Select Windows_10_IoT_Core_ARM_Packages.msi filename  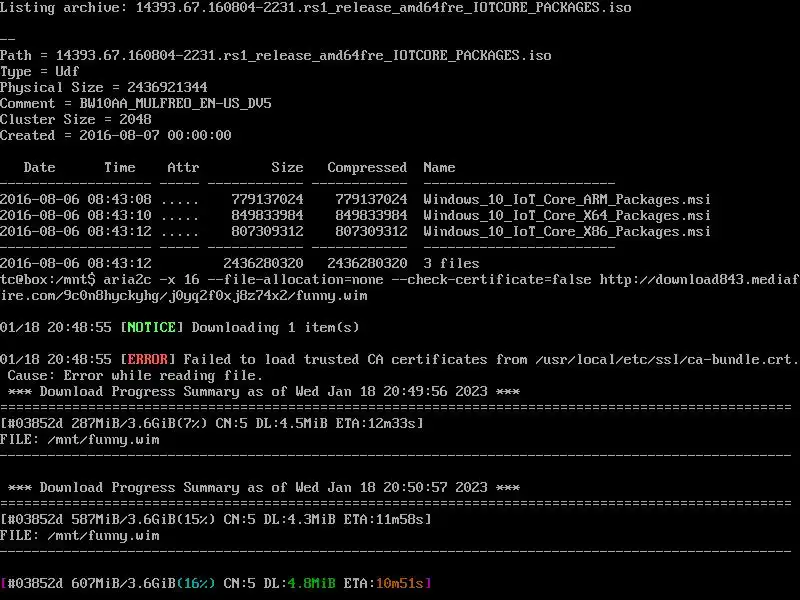click(567, 199)
